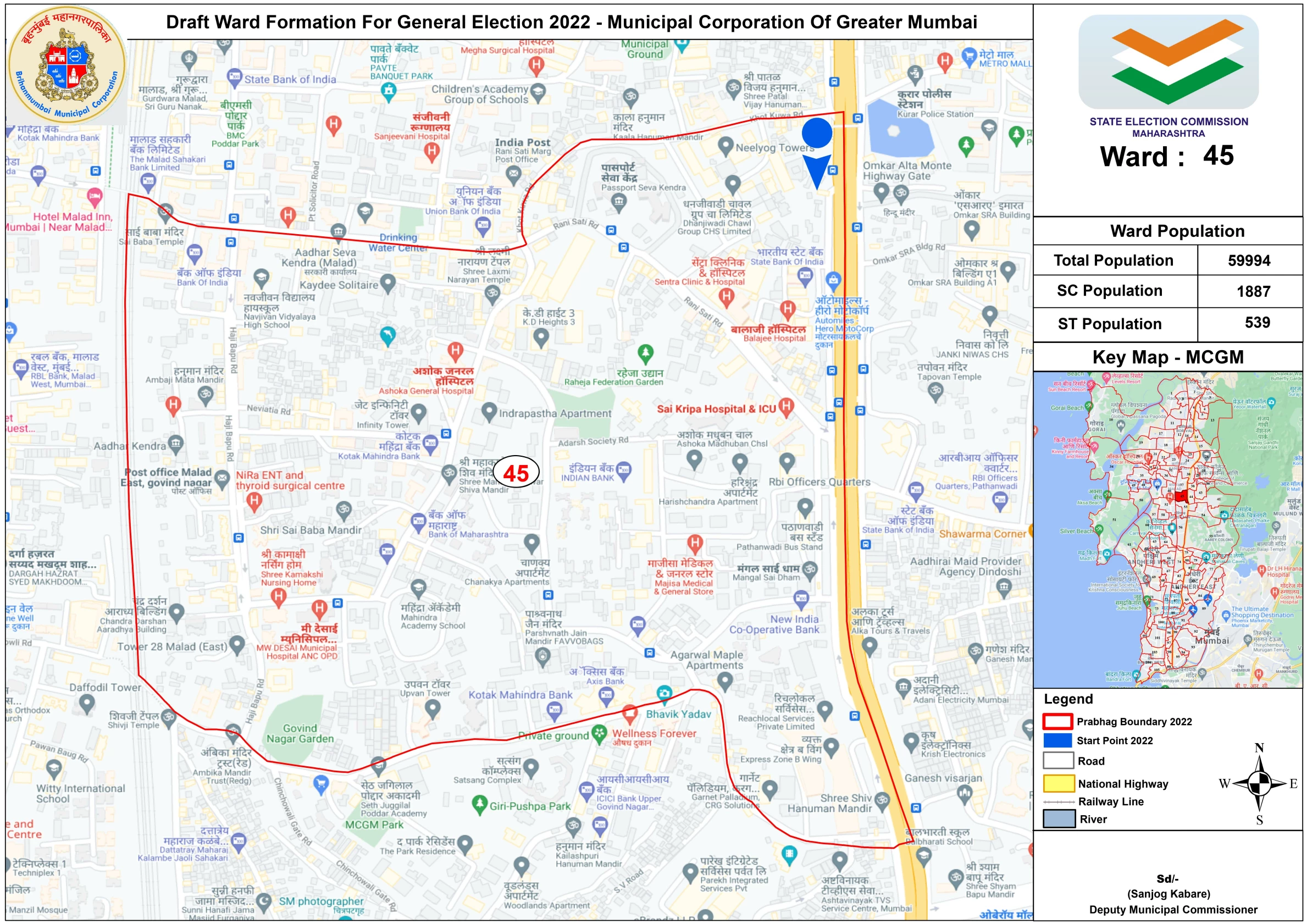The width and height of the screenshot is (1307, 924).
Task: Click the circled ward number 45 label
Action: [516, 473]
